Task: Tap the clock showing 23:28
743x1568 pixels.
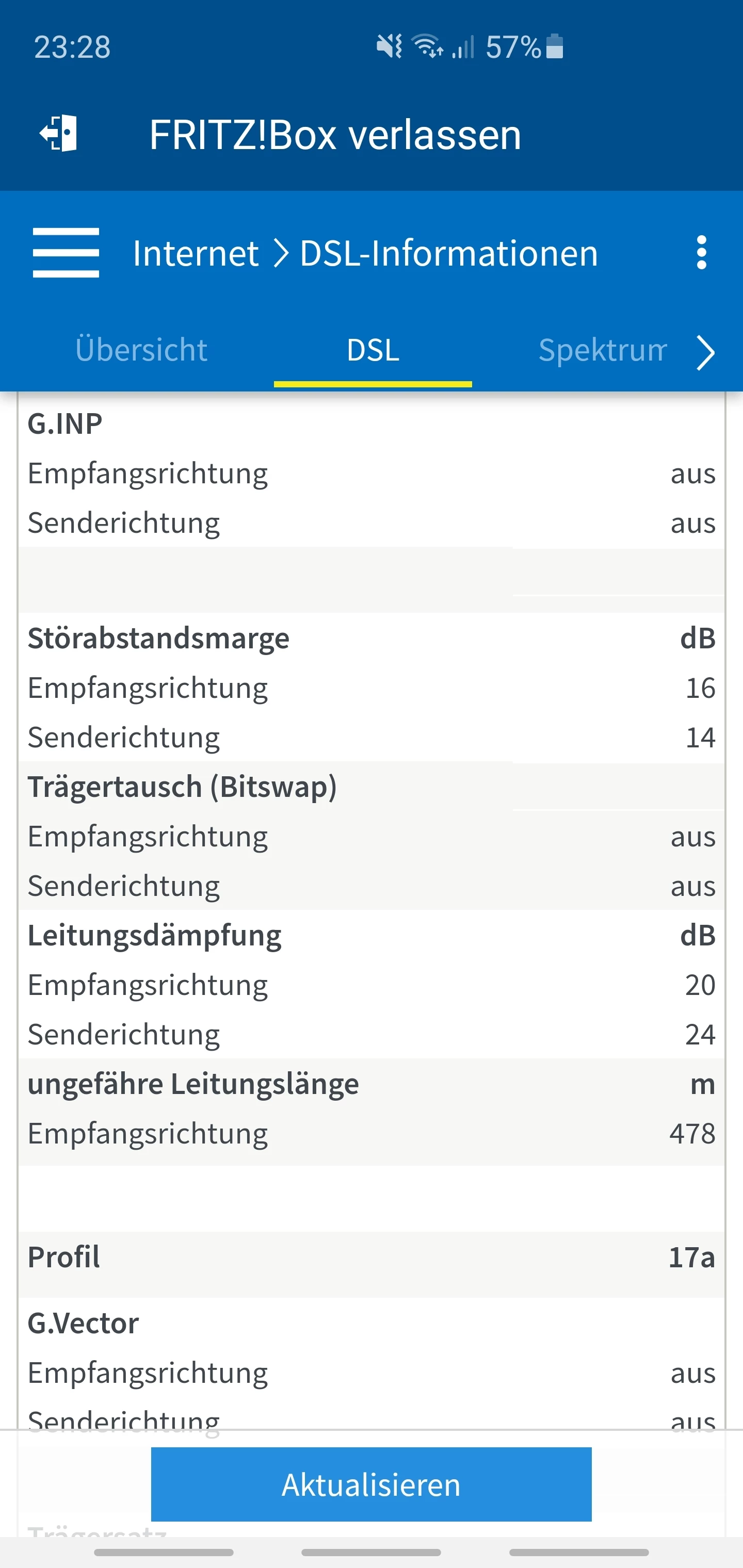Action: coord(72,47)
